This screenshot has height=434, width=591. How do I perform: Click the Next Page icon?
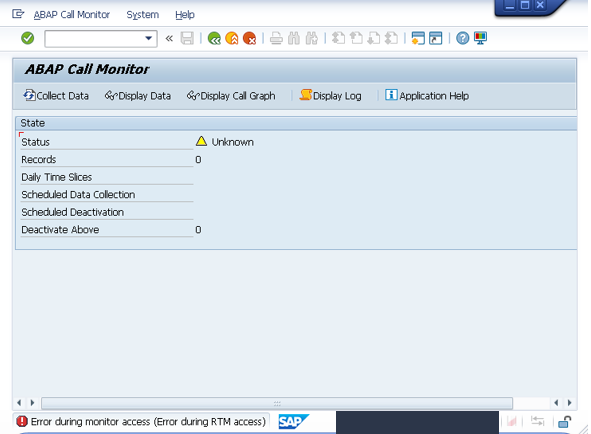click(374, 38)
